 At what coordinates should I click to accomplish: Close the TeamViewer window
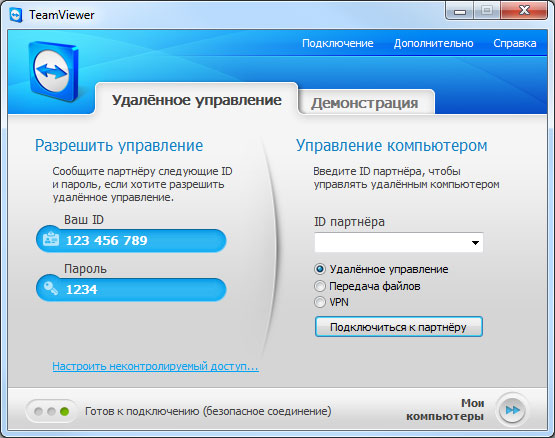[x=524, y=11]
